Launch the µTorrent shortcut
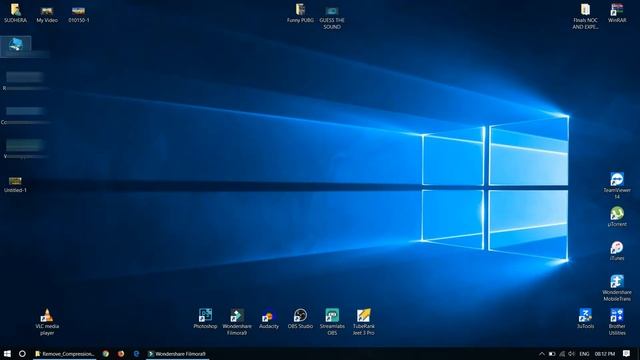640x360 pixels. [x=617, y=217]
